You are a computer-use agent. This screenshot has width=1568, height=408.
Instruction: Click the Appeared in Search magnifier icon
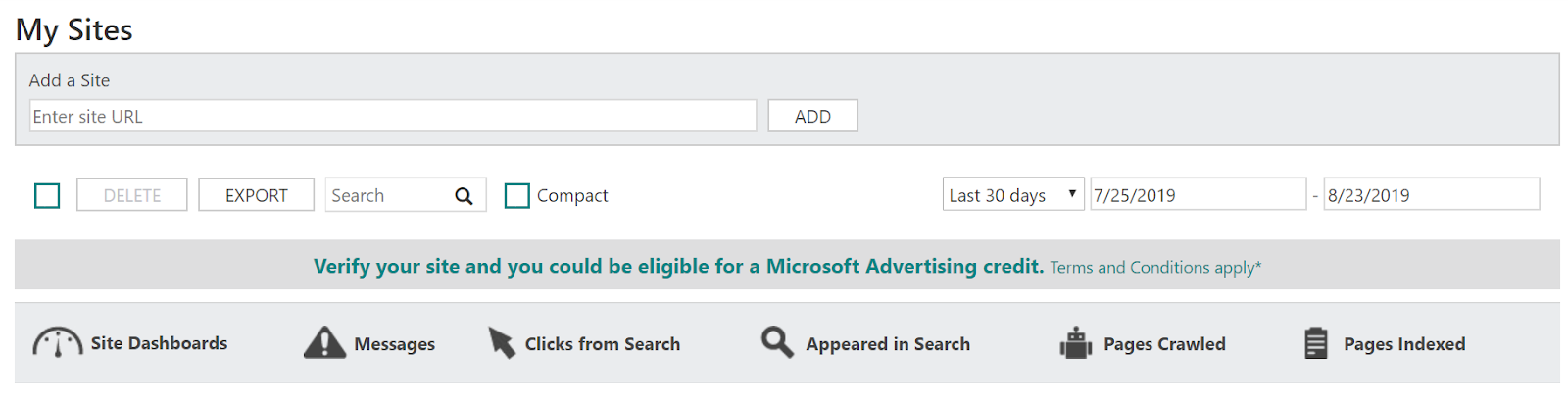coord(777,342)
